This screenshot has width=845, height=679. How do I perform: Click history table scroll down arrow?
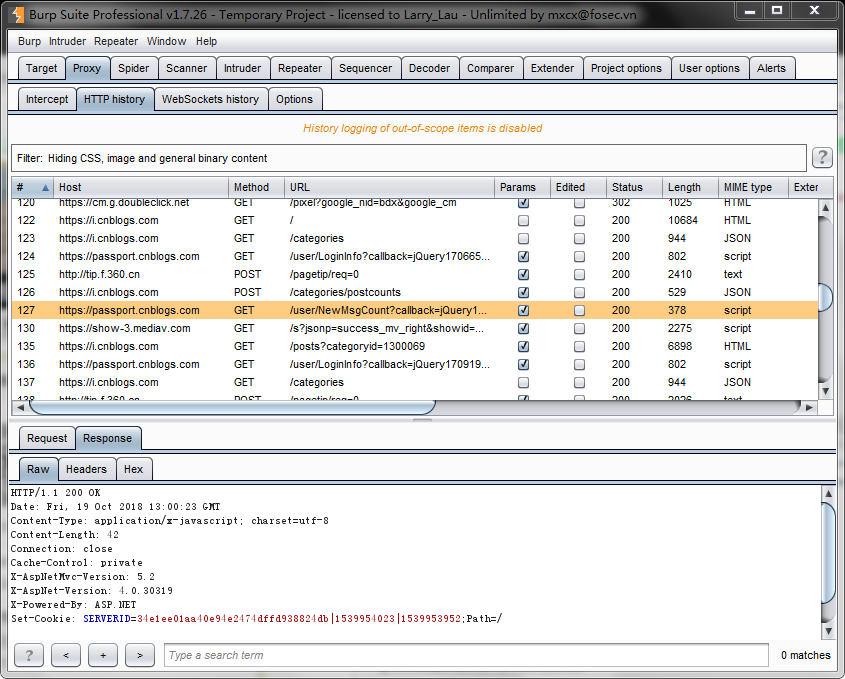click(825, 391)
